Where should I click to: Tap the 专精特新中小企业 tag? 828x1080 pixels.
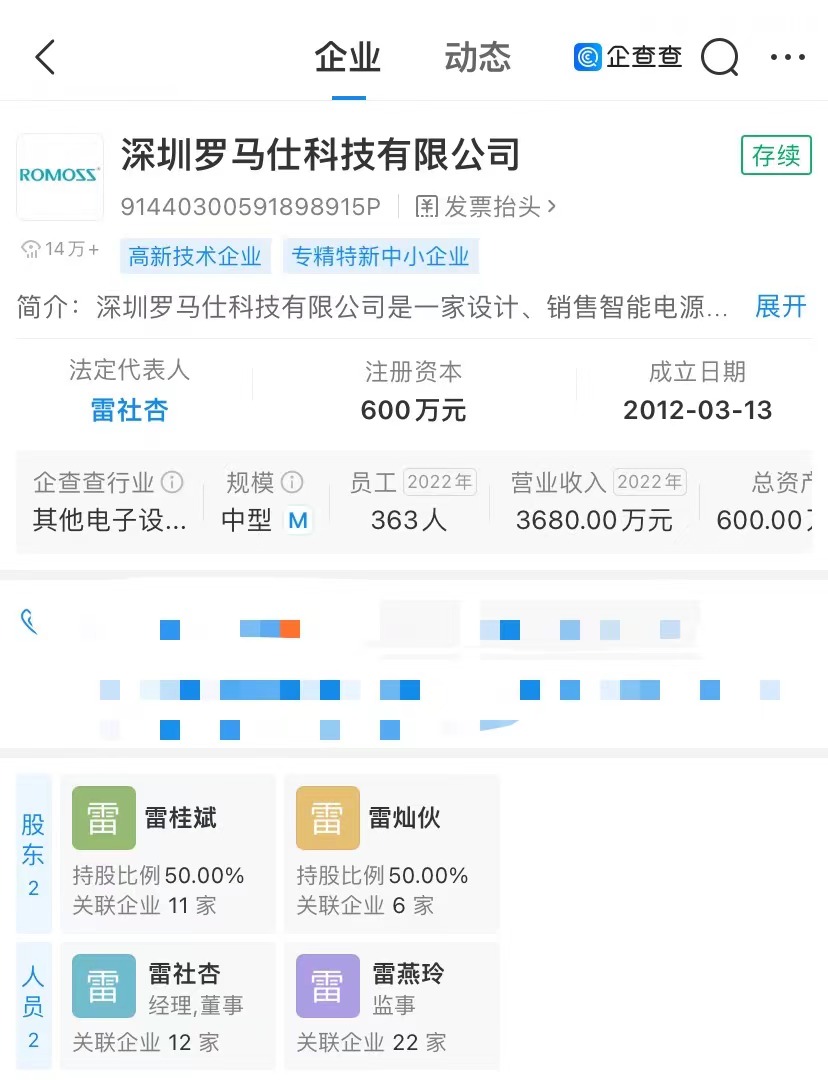point(380,256)
